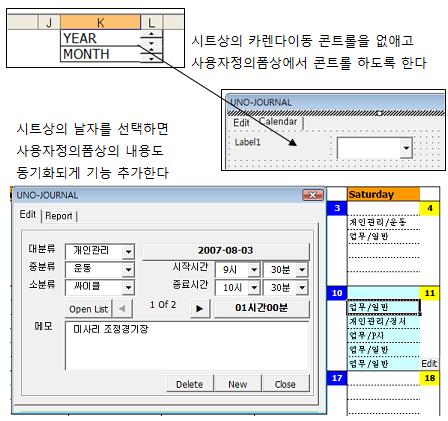Open the 종료시간 minute dropdown
Viewport: 448px width, 421px height.
point(302,287)
